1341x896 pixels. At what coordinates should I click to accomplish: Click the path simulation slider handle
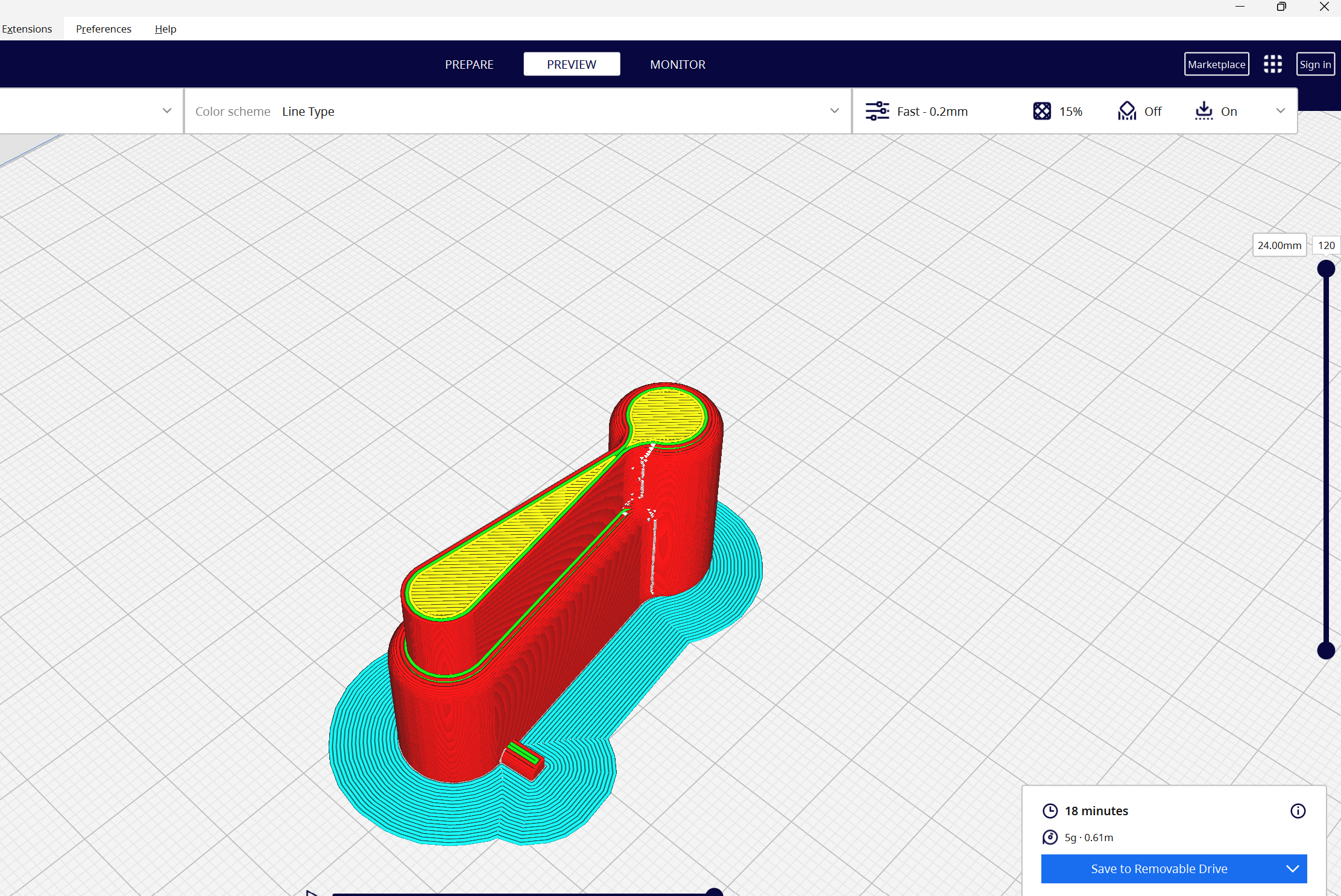(x=714, y=892)
